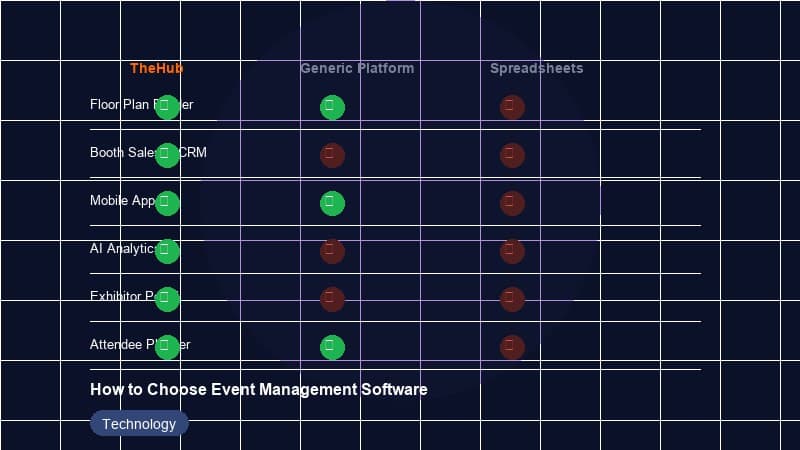Select the Spreadsheets column header

pos(537,68)
